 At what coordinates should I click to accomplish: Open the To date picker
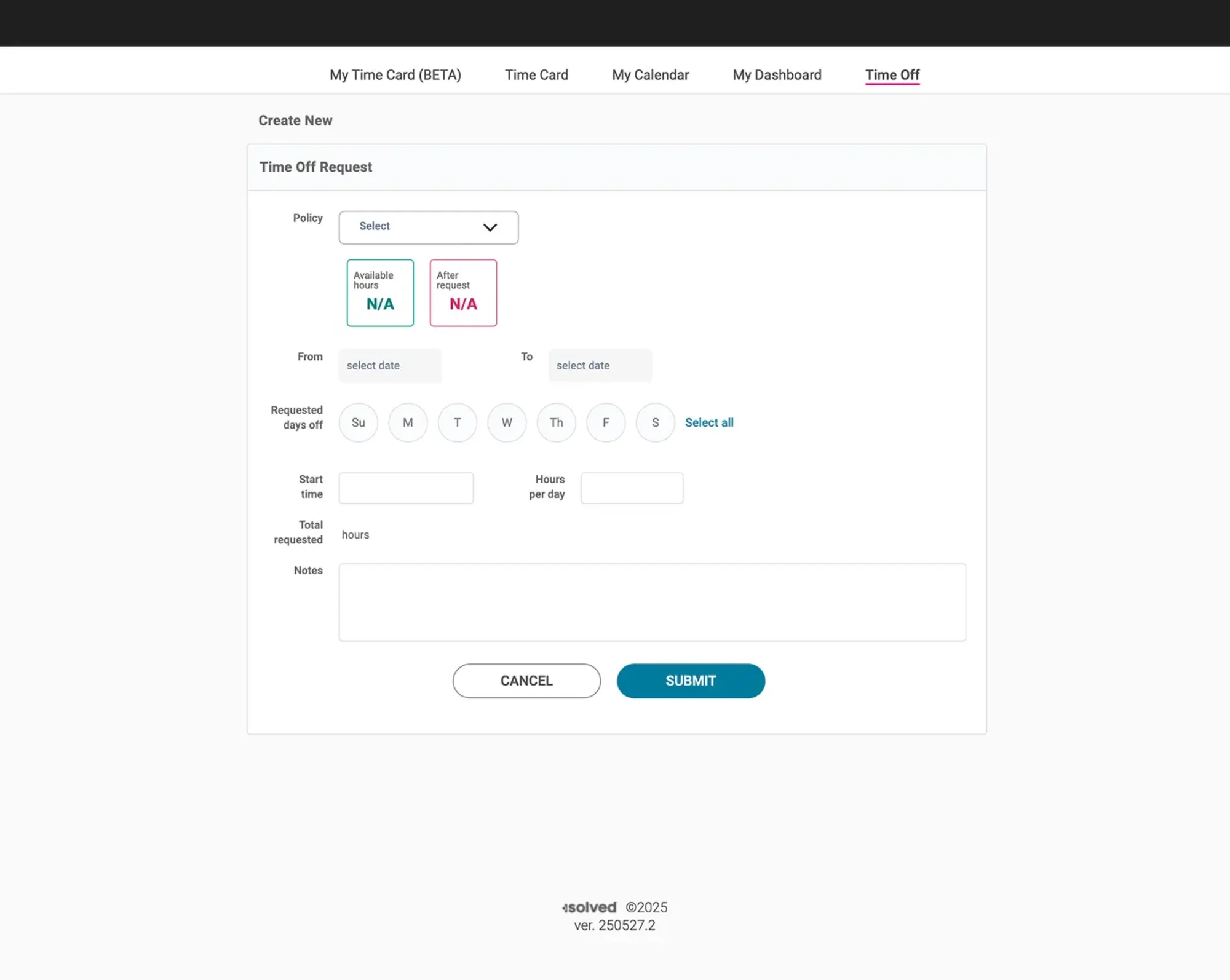[x=600, y=365]
